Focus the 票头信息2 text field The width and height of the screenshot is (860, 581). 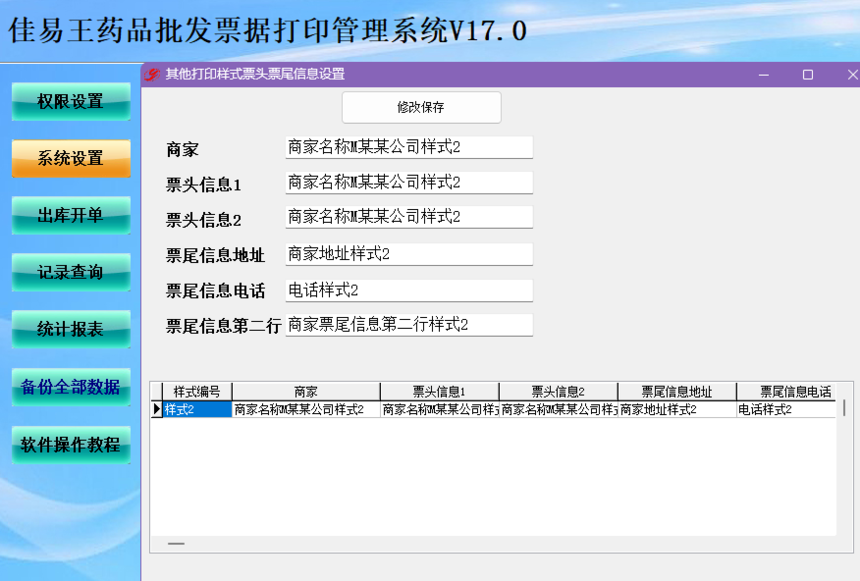point(409,217)
